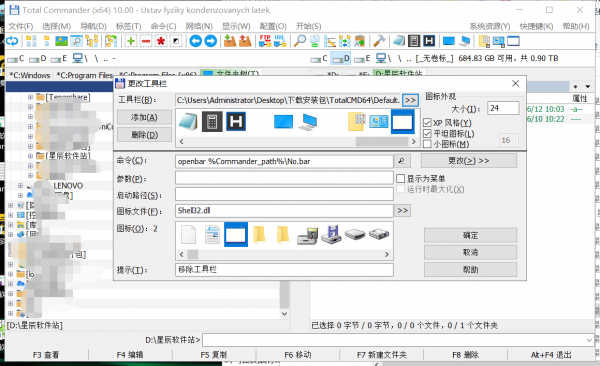The height and width of the screenshot is (366, 600).
Task: Switch to the *C:Program Files tab
Action: coord(85,75)
